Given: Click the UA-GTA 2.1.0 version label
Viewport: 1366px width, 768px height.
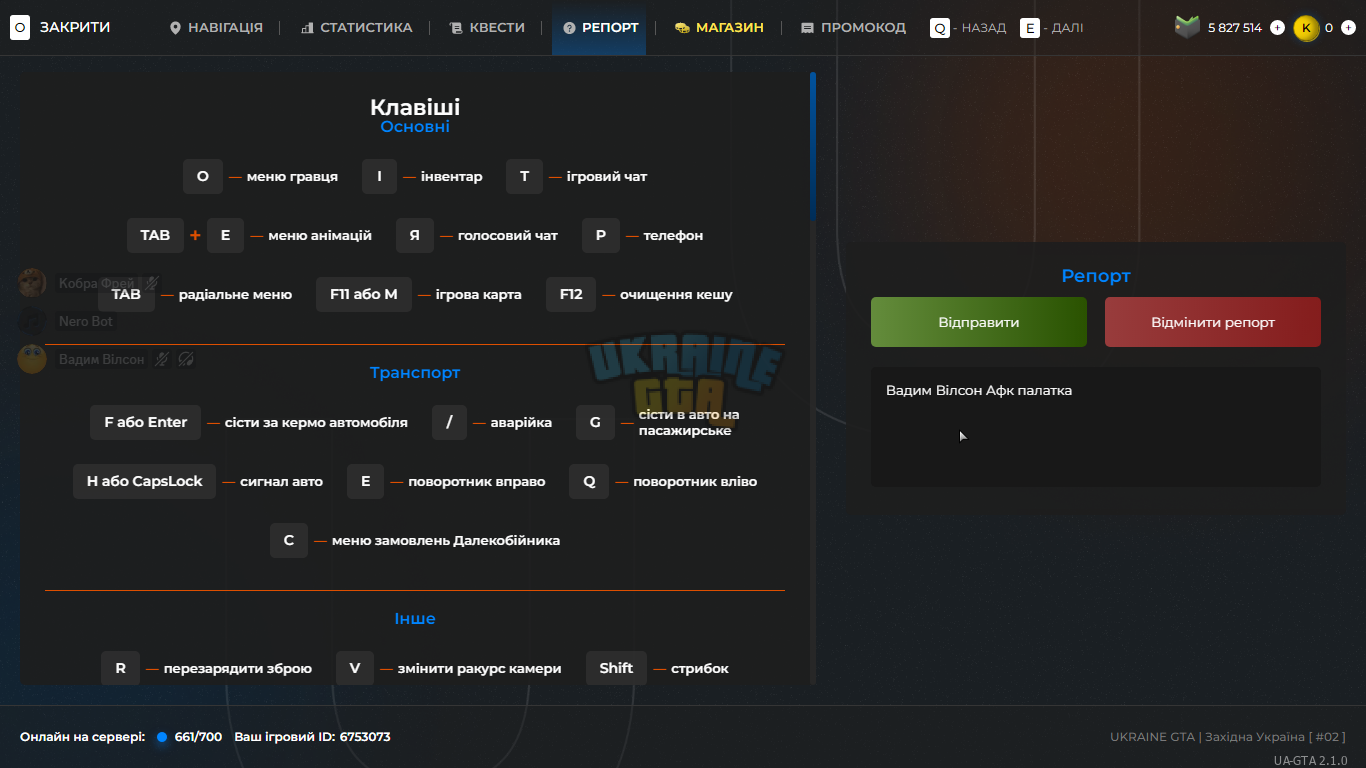Looking at the screenshot, I should pos(1310,761).
